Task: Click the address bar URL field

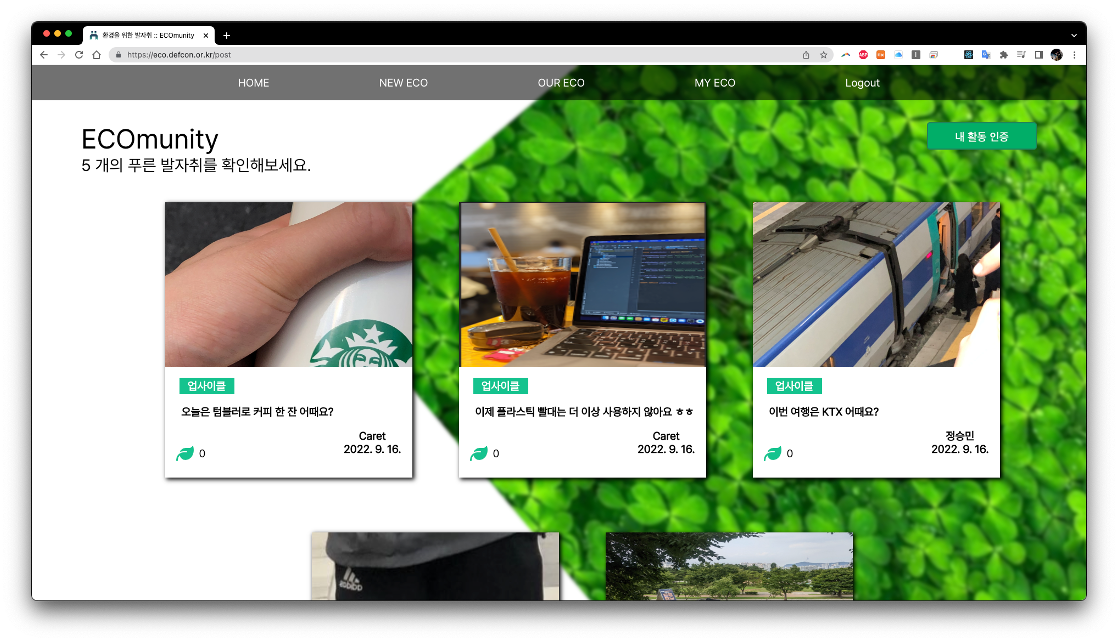Action: 456,55
